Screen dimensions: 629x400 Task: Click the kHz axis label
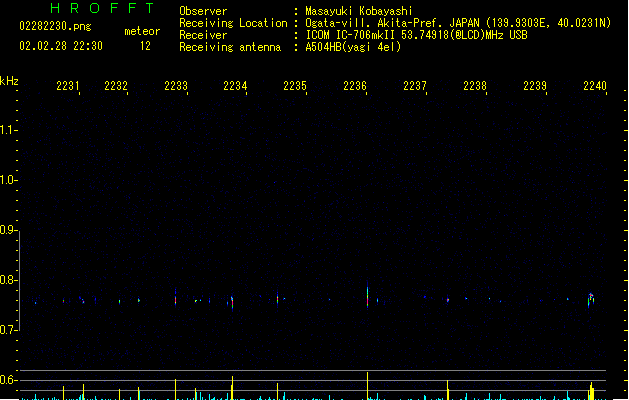pyautogui.click(x=9, y=81)
